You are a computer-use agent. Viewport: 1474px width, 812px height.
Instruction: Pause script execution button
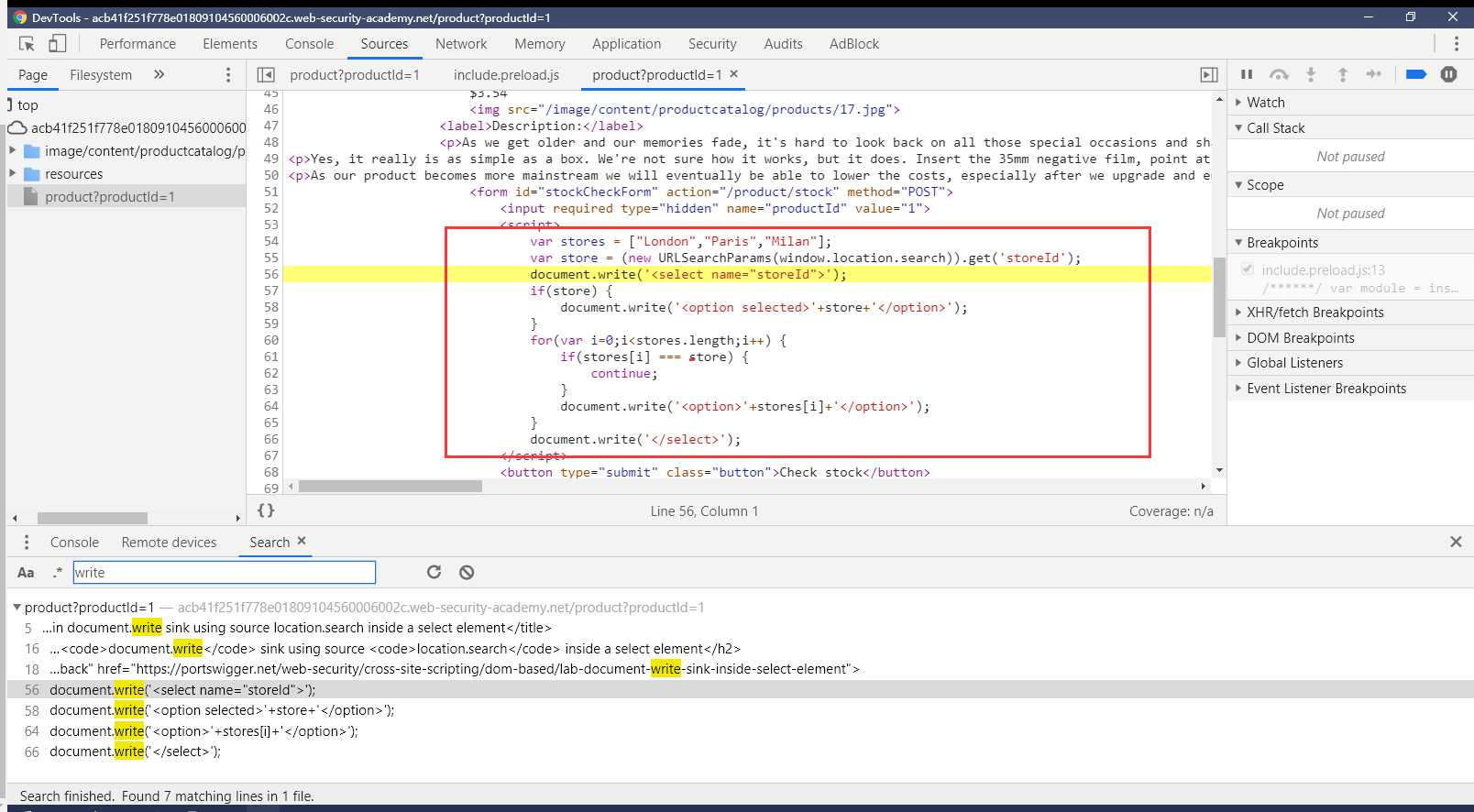point(1247,74)
